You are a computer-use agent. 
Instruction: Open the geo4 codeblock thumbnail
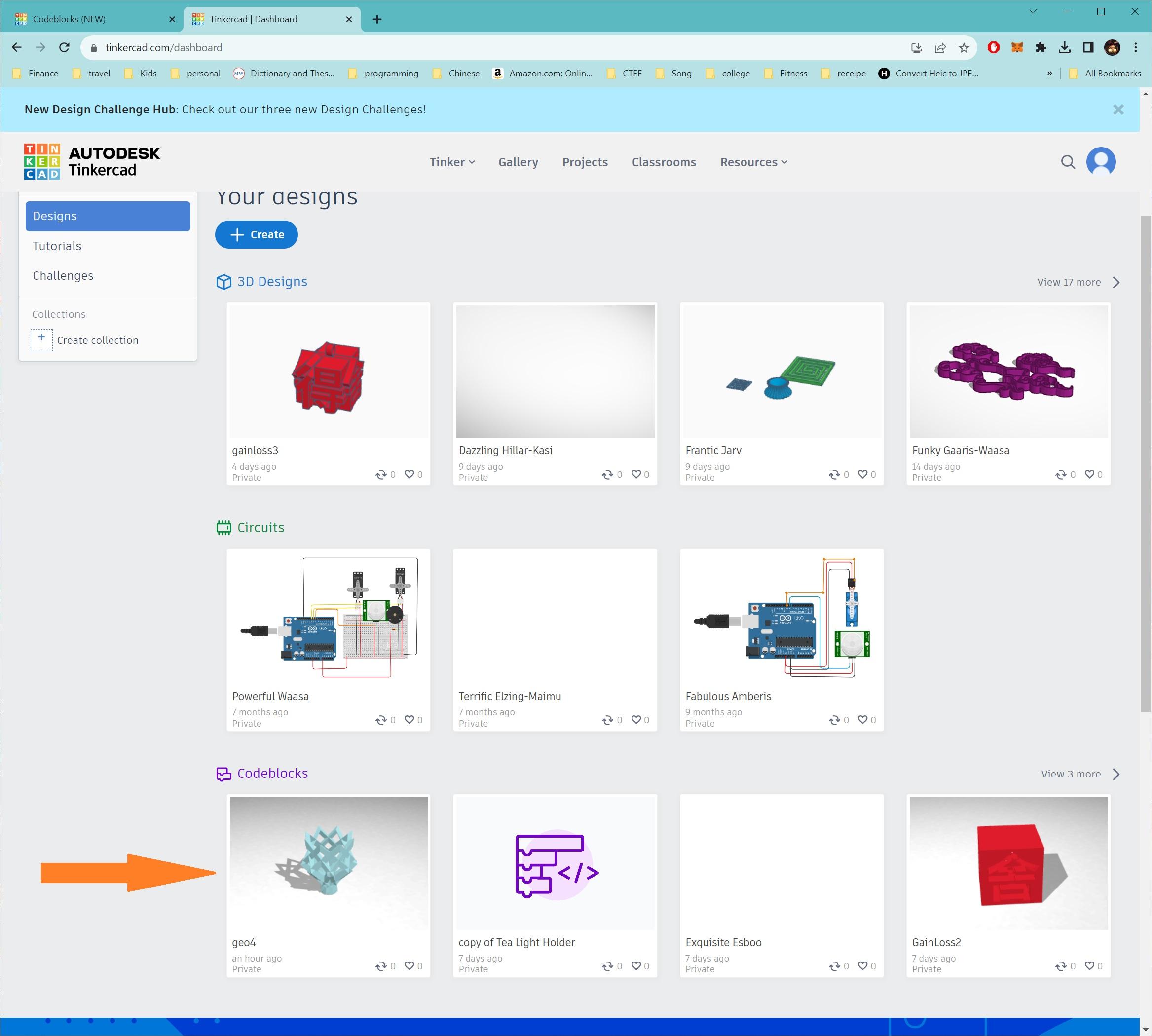coord(329,863)
